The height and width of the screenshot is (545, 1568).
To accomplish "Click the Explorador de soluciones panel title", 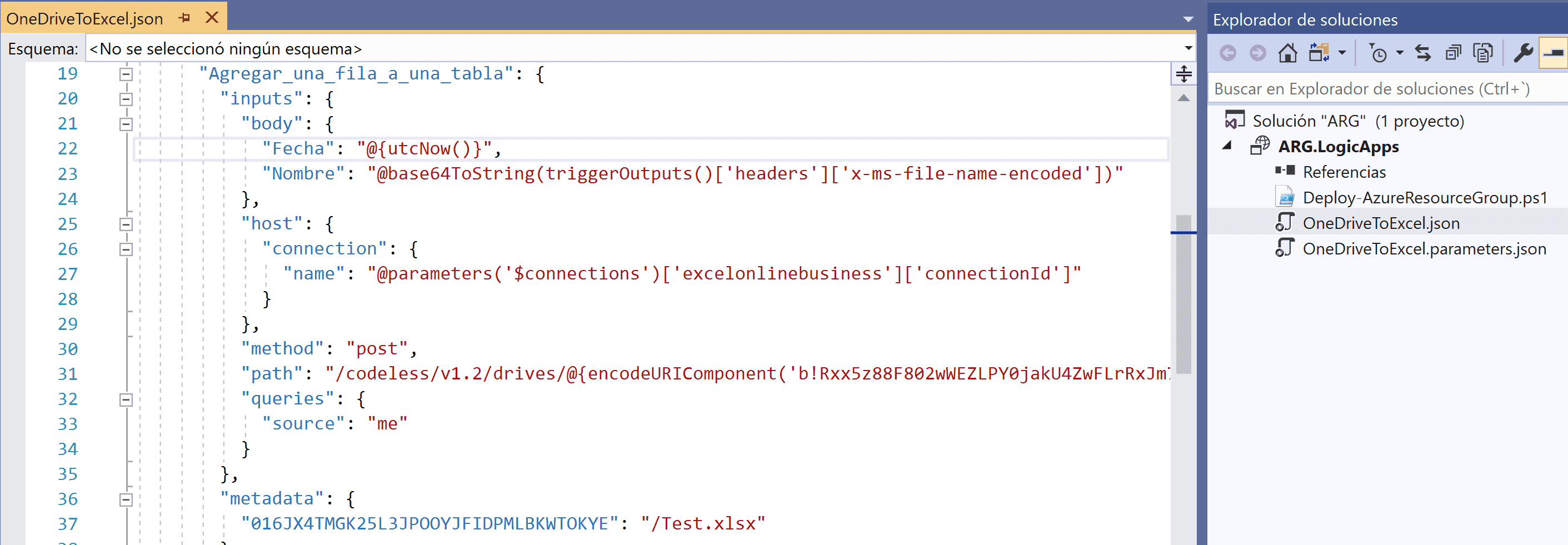I will click(x=1305, y=19).
